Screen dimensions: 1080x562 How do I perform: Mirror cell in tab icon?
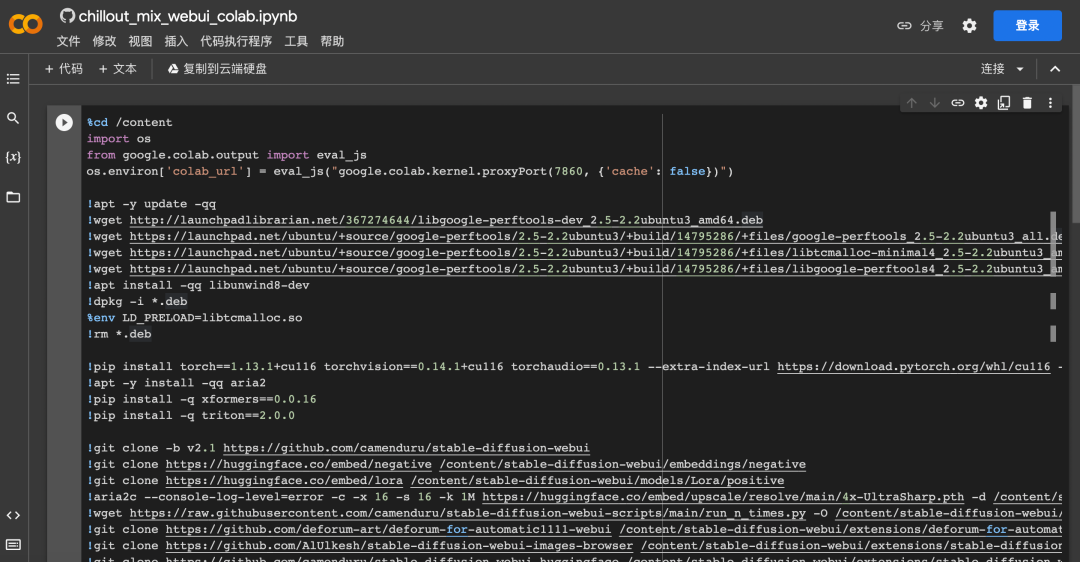point(1004,103)
